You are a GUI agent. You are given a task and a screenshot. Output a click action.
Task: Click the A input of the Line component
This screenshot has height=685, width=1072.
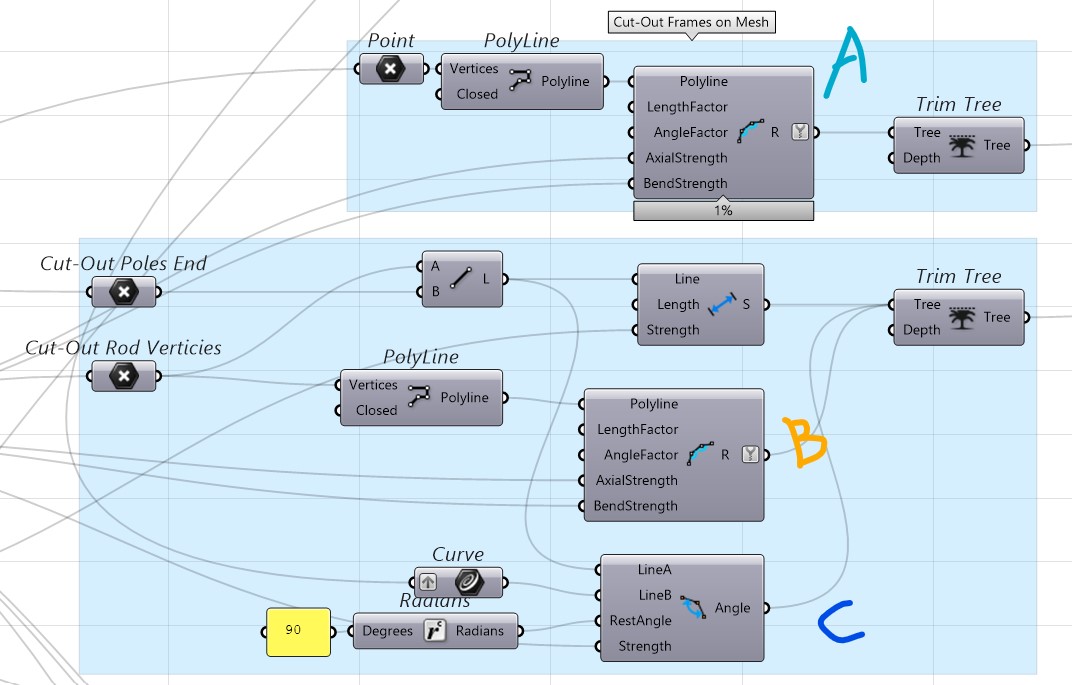(x=435, y=266)
